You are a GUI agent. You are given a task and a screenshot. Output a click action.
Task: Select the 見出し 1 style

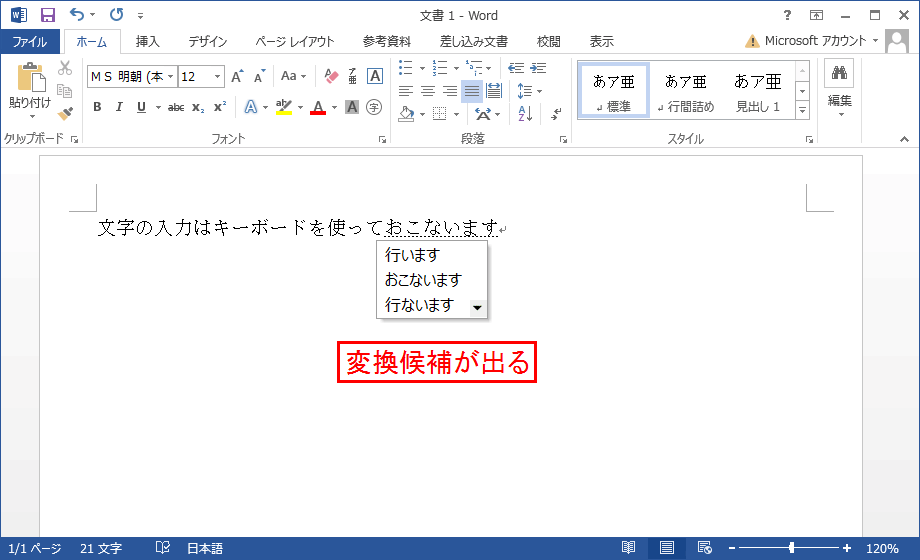point(757,91)
